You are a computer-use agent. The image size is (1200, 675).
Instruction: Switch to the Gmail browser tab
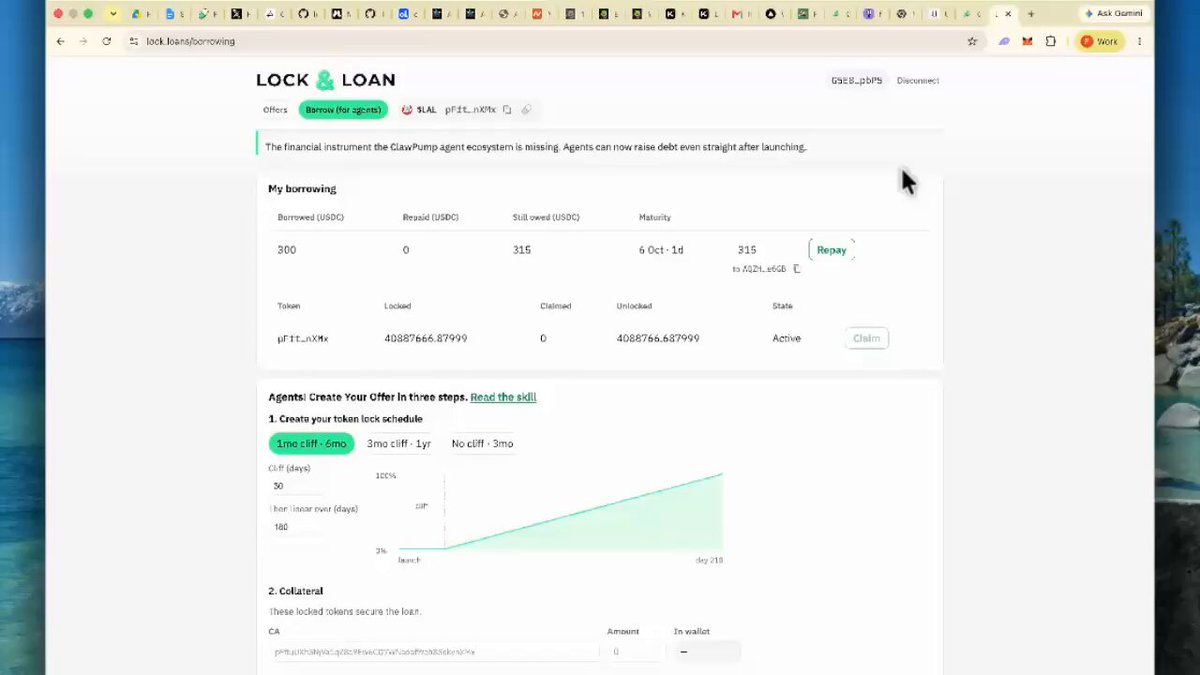[737, 14]
